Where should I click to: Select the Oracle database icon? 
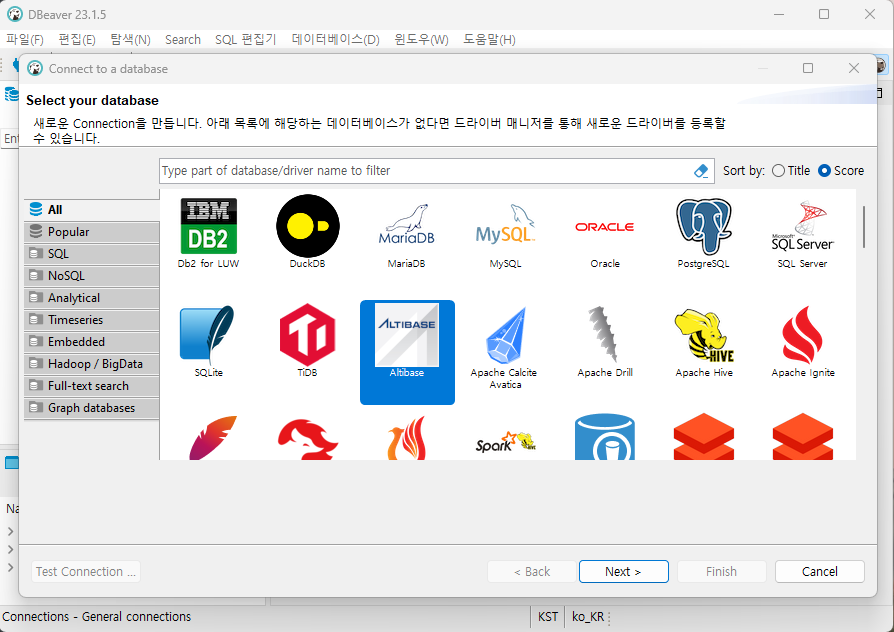pyautogui.click(x=604, y=227)
